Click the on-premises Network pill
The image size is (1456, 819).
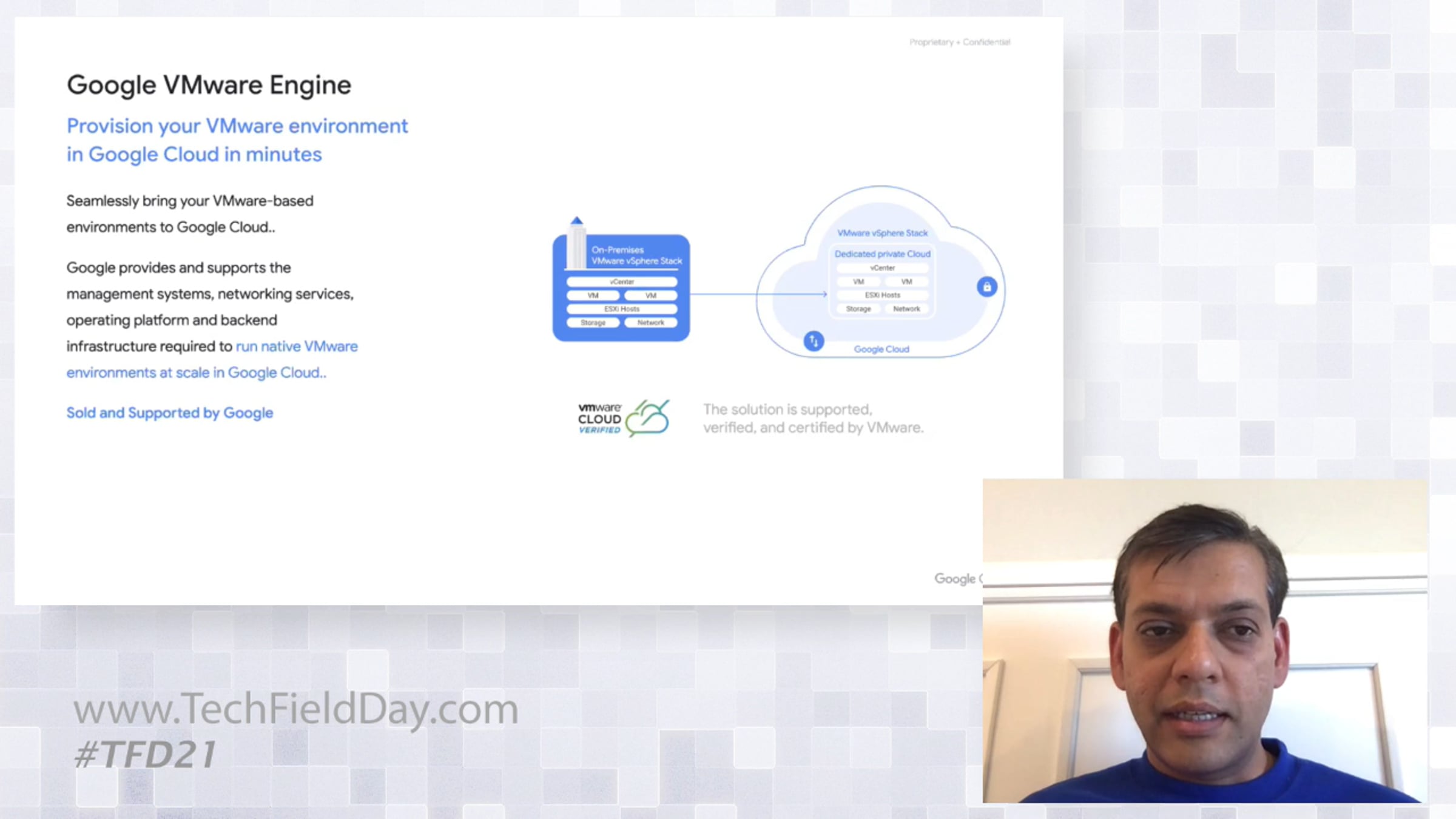(650, 323)
